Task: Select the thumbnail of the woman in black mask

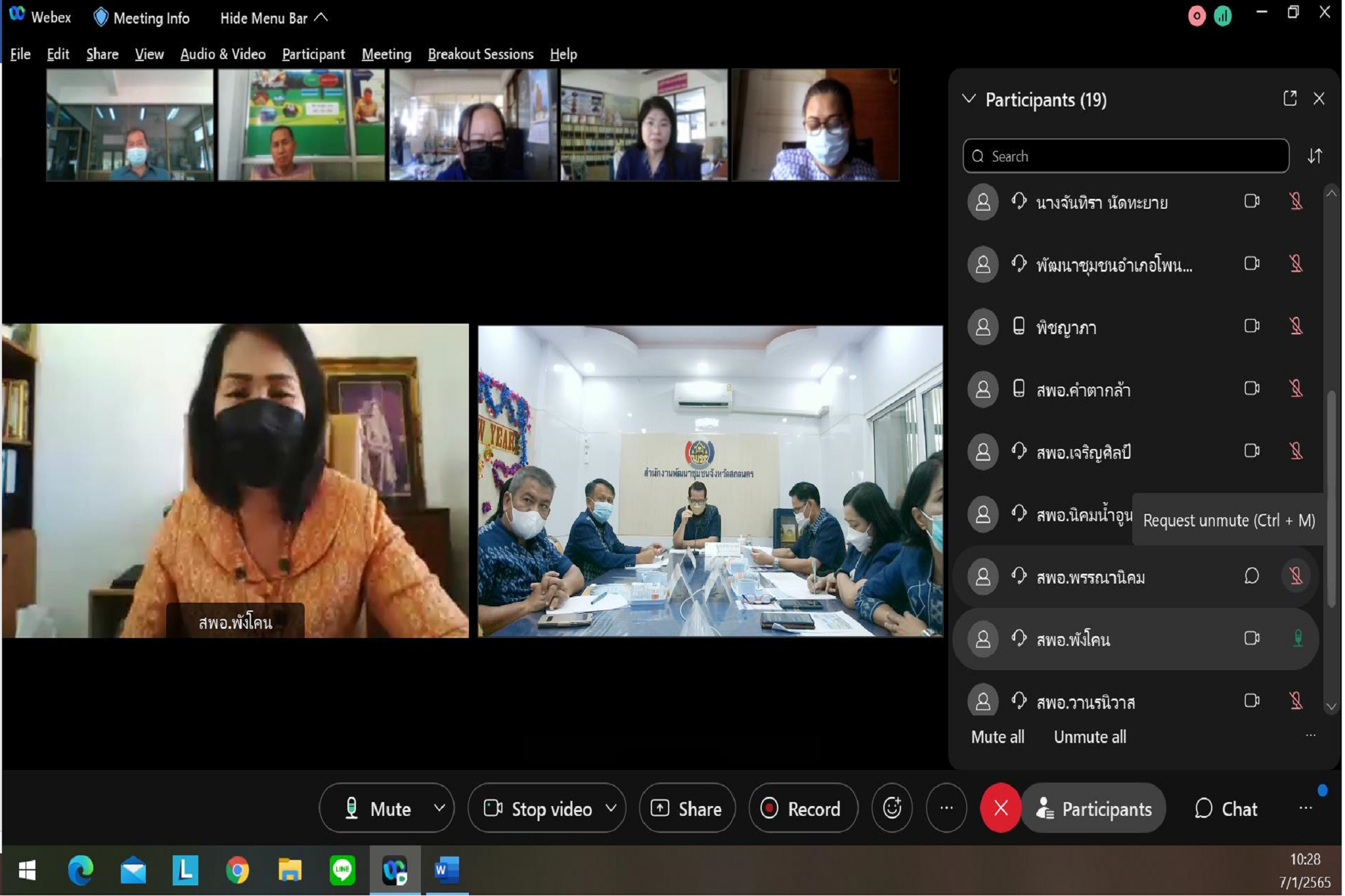Action: (472, 125)
